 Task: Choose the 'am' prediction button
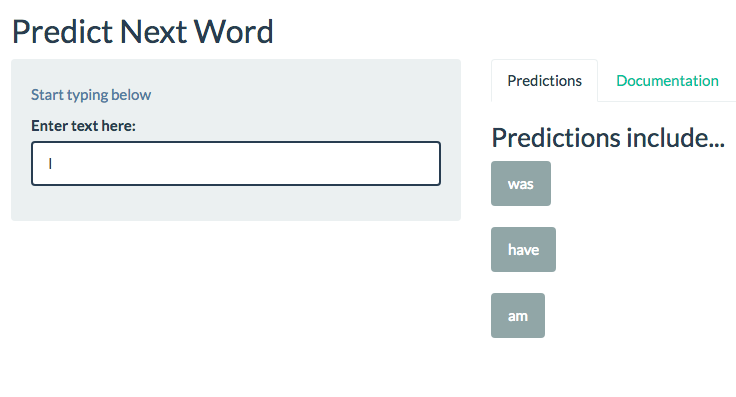(518, 315)
